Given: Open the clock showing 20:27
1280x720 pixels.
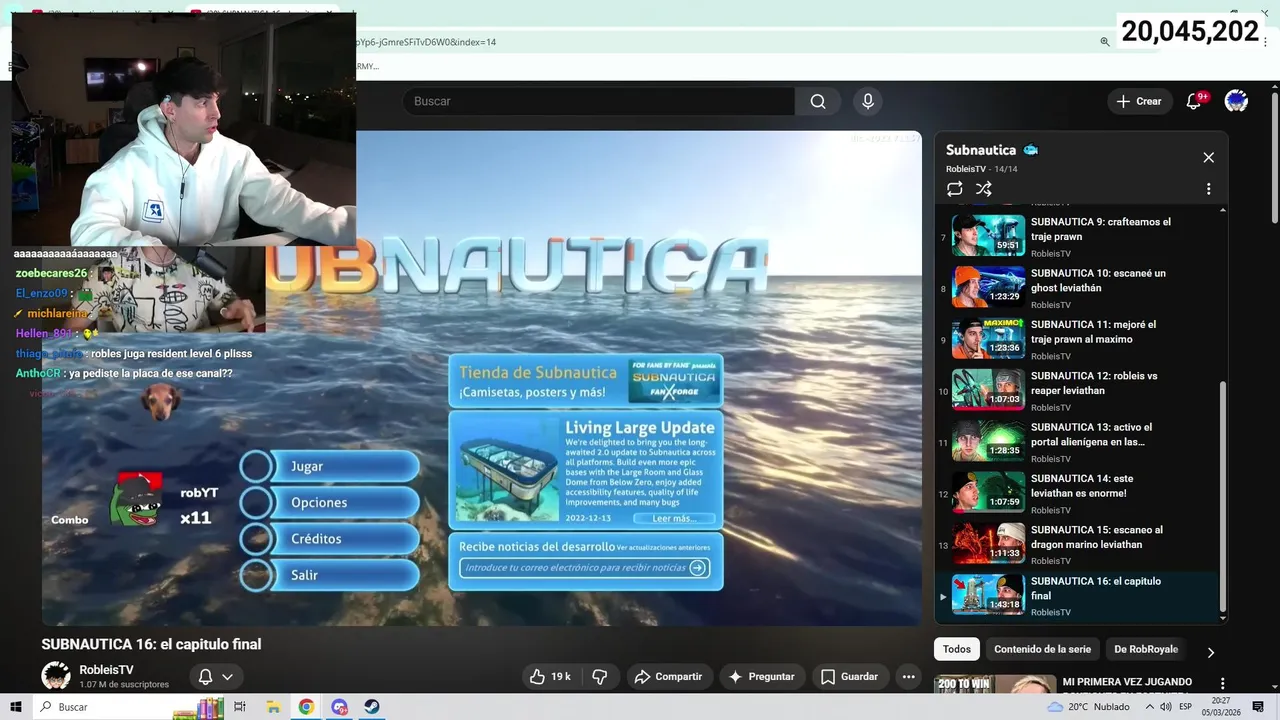Looking at the screenshot, I should pos(1221,707).
